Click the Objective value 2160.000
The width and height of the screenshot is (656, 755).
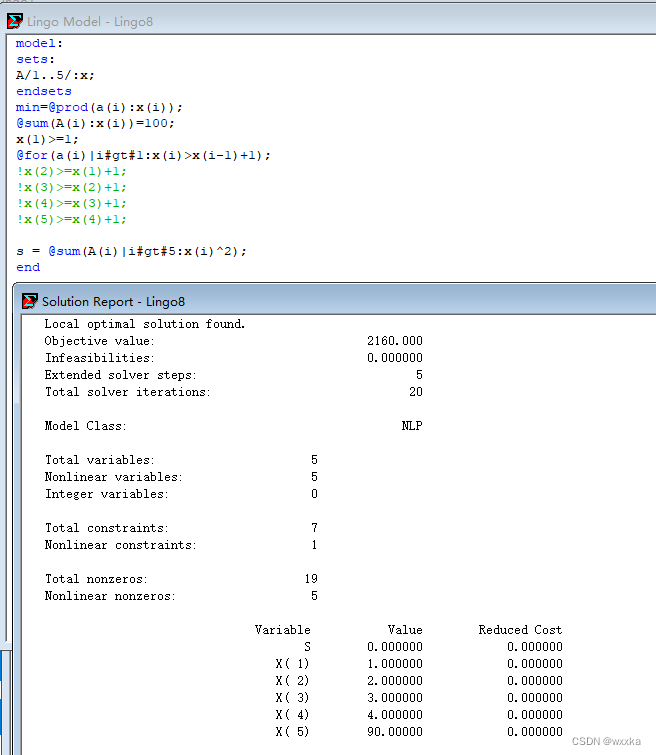point(394,341)
